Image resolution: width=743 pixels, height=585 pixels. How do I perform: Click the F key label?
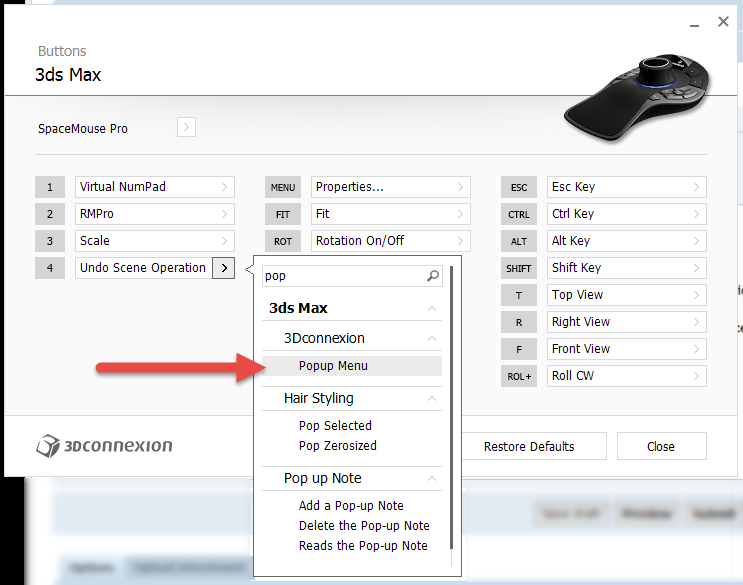click(x=519, y=349)
